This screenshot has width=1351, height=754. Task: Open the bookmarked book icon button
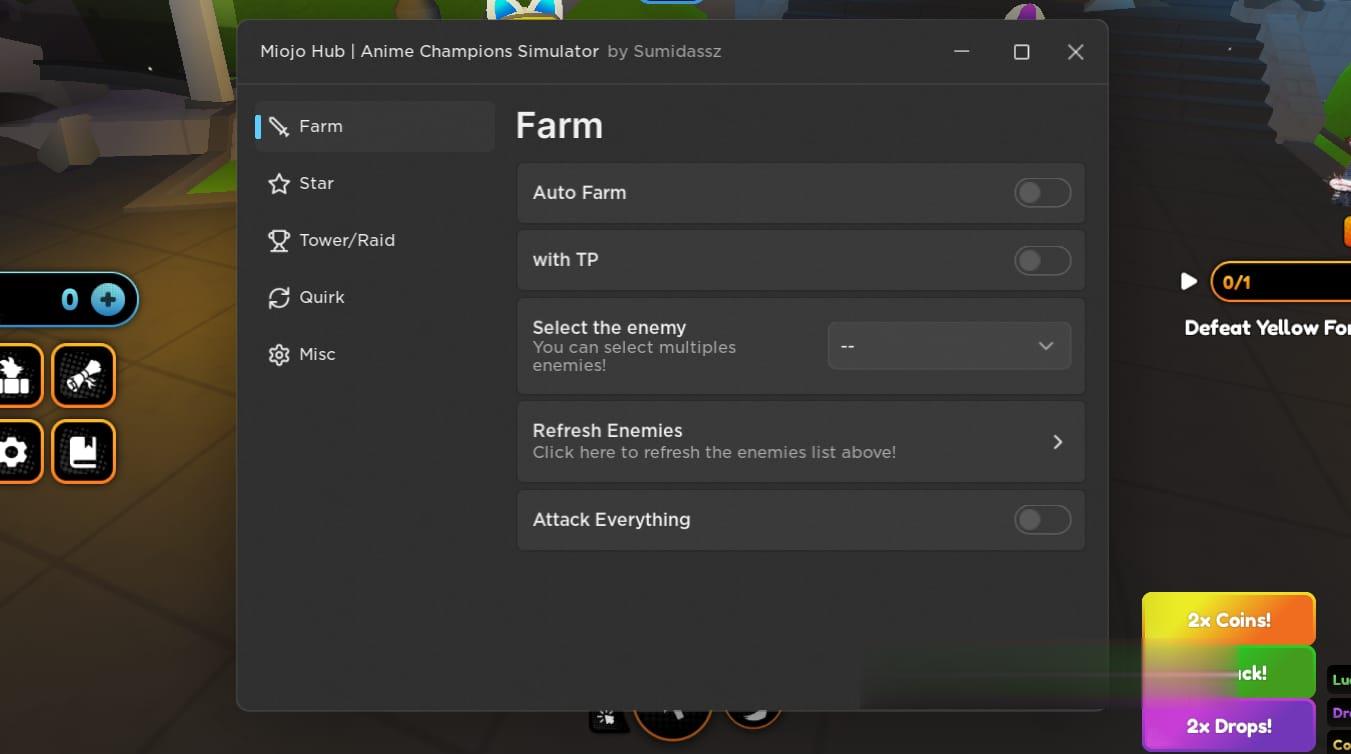click(x=83, y=452)
